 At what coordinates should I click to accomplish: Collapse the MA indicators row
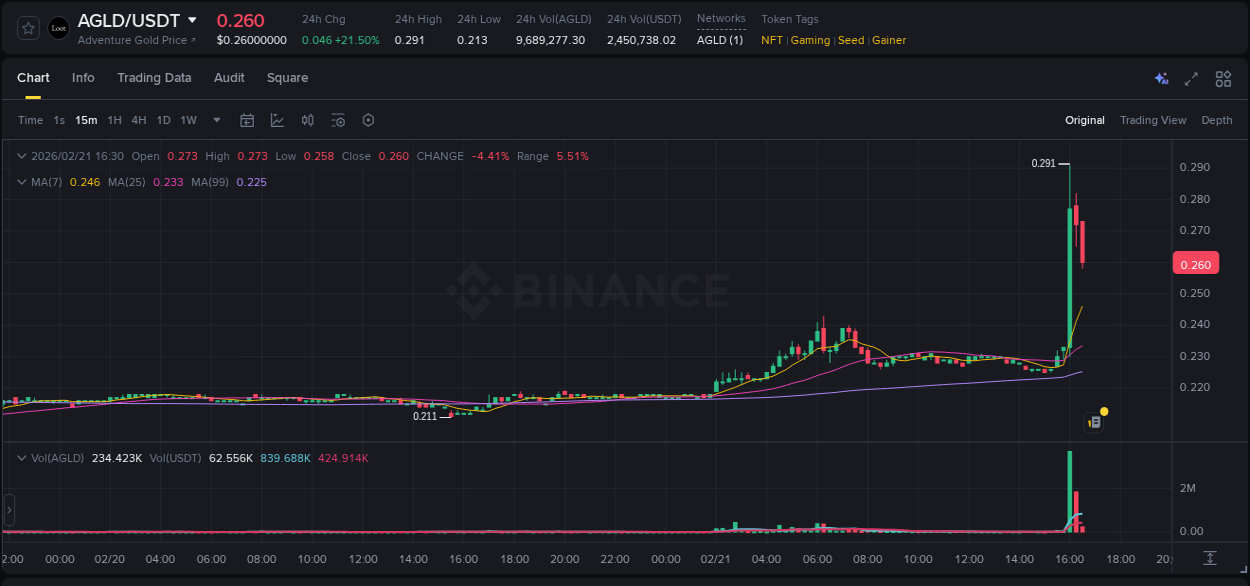pos(21,182)
